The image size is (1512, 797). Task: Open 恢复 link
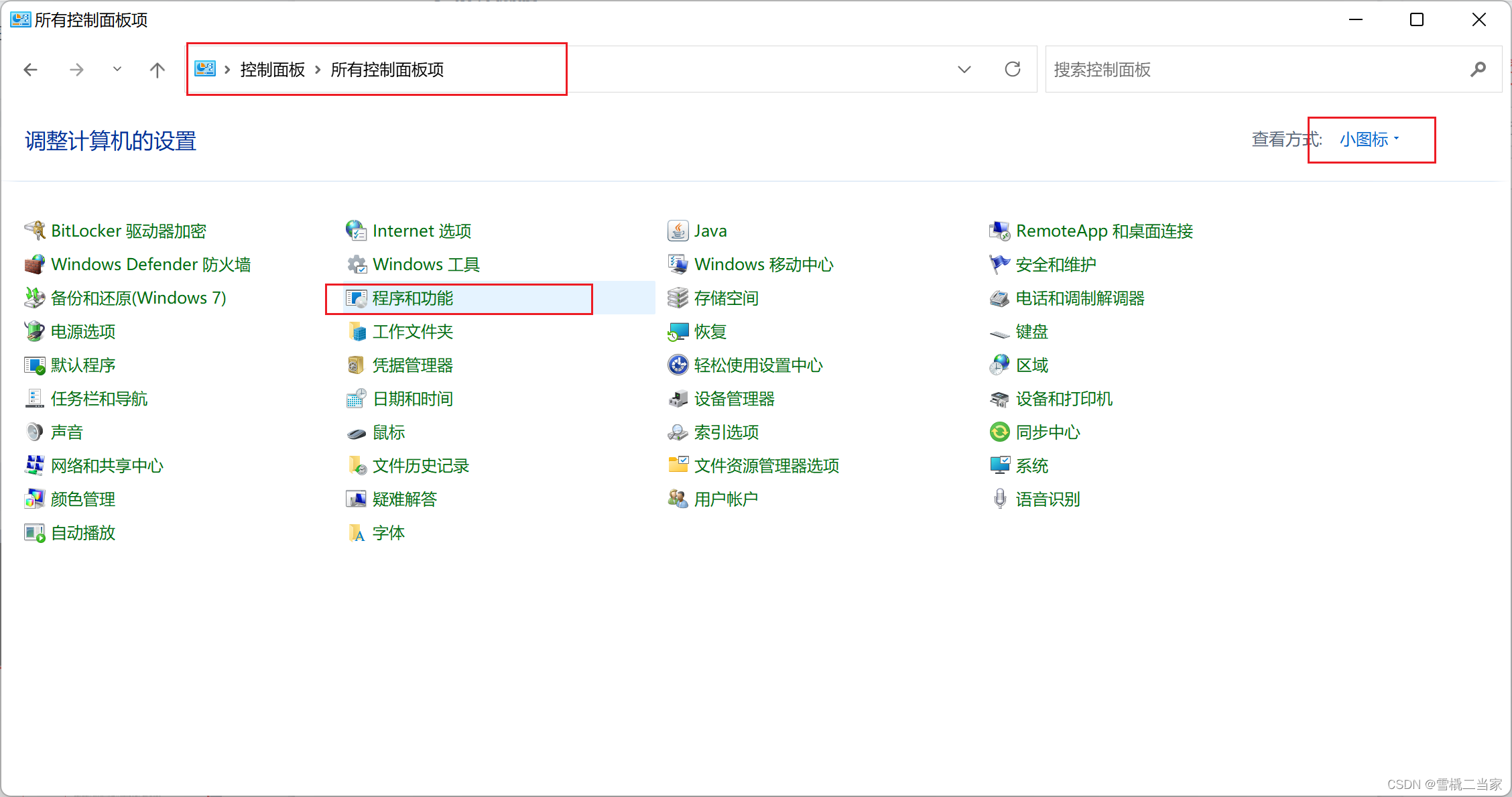[x=710, y=331]
